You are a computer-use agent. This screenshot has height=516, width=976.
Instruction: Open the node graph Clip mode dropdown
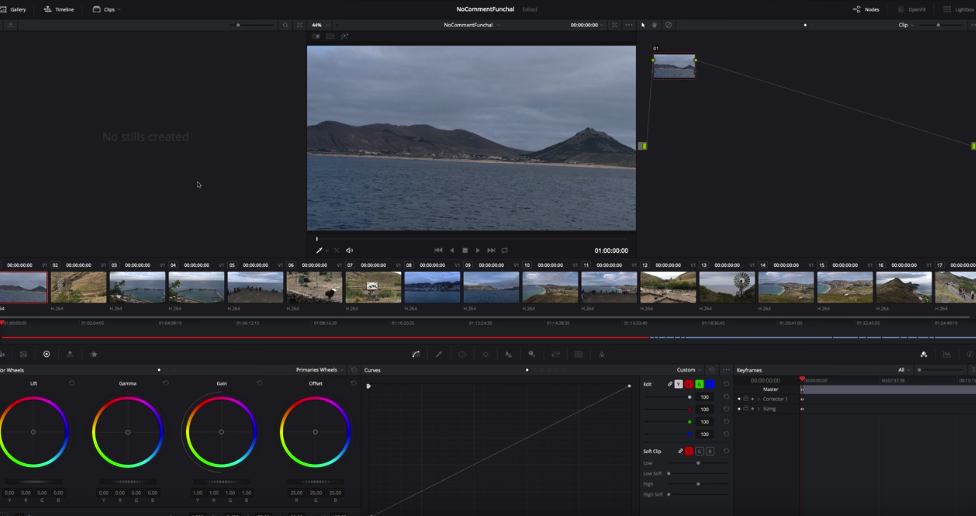[906, 25]
